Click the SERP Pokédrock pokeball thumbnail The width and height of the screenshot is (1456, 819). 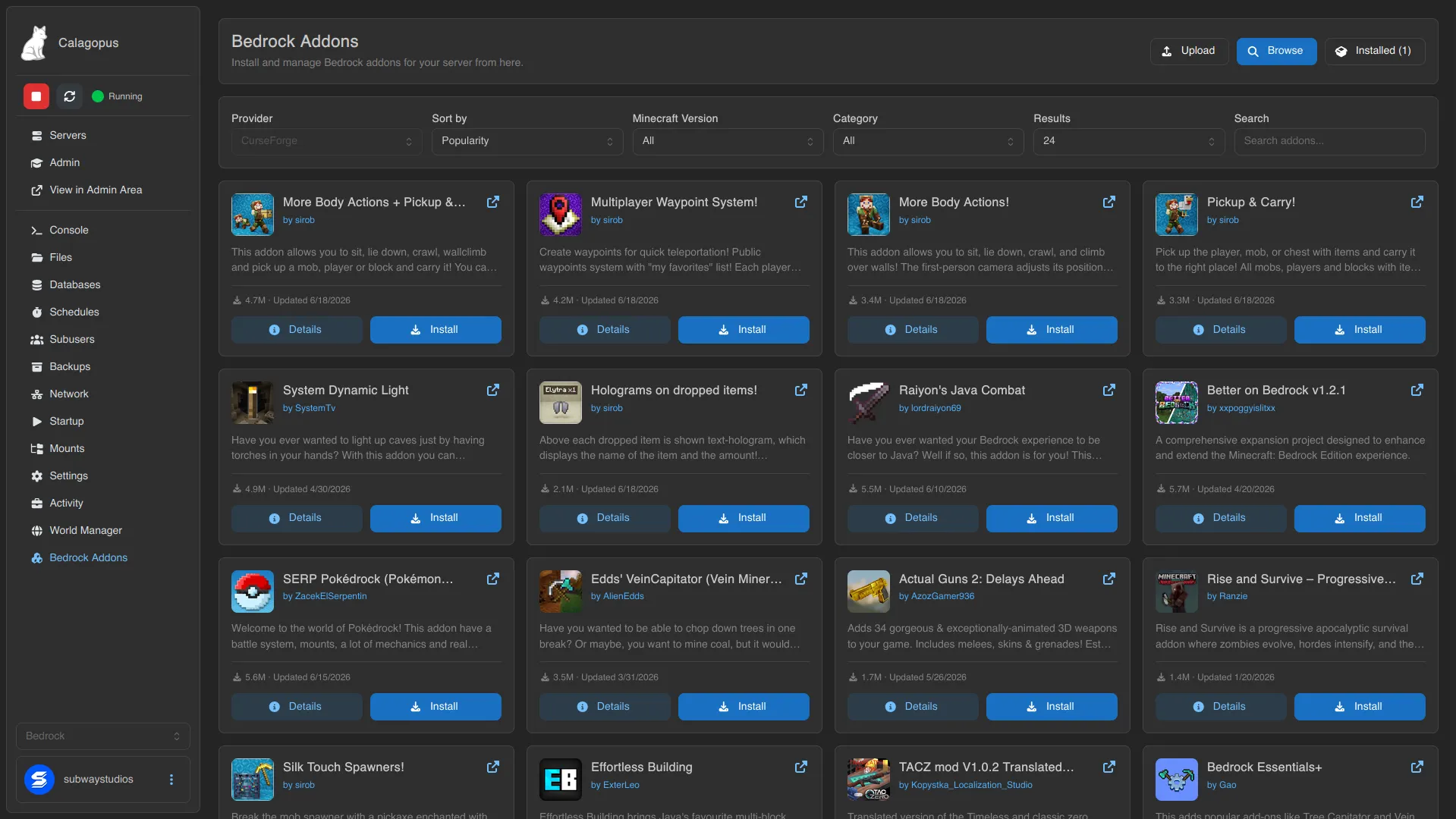point(253,591)
